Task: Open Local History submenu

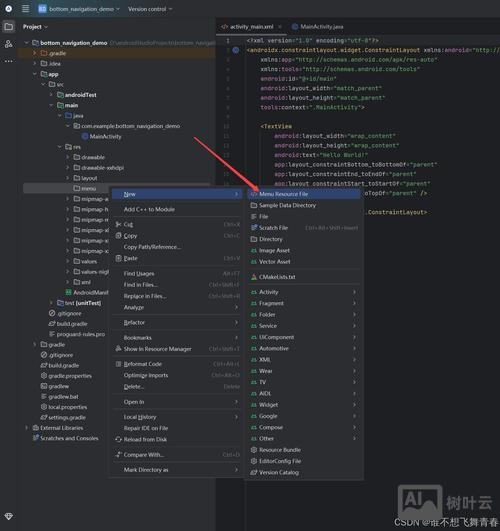Action: [x=176, y=417]
